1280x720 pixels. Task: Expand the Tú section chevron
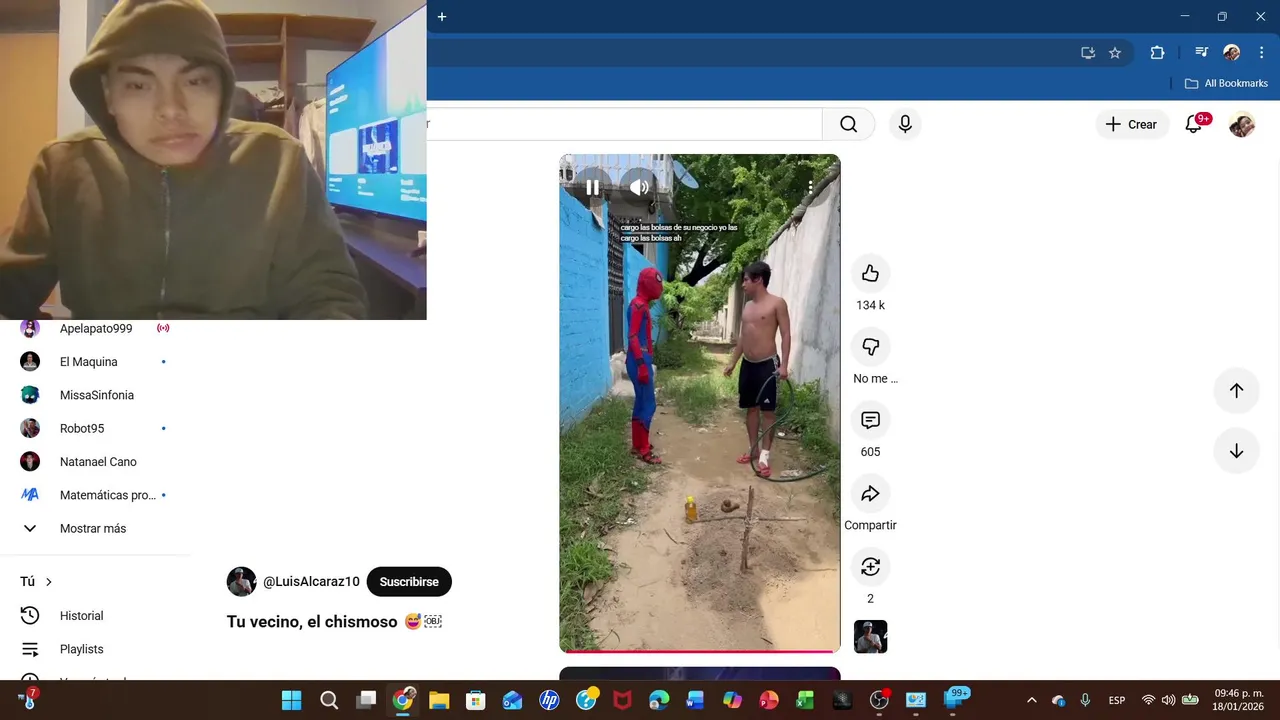click(x=48, y=582)
